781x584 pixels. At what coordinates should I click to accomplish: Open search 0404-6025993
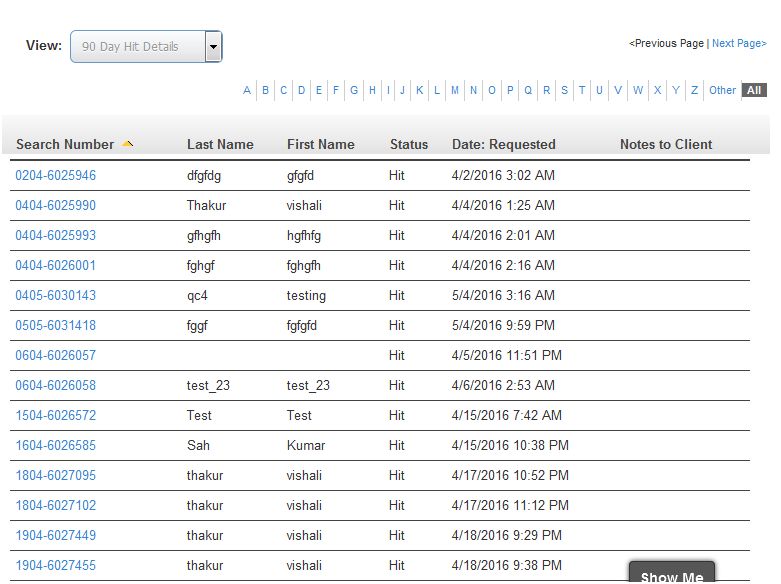click(x=55, y=235)
